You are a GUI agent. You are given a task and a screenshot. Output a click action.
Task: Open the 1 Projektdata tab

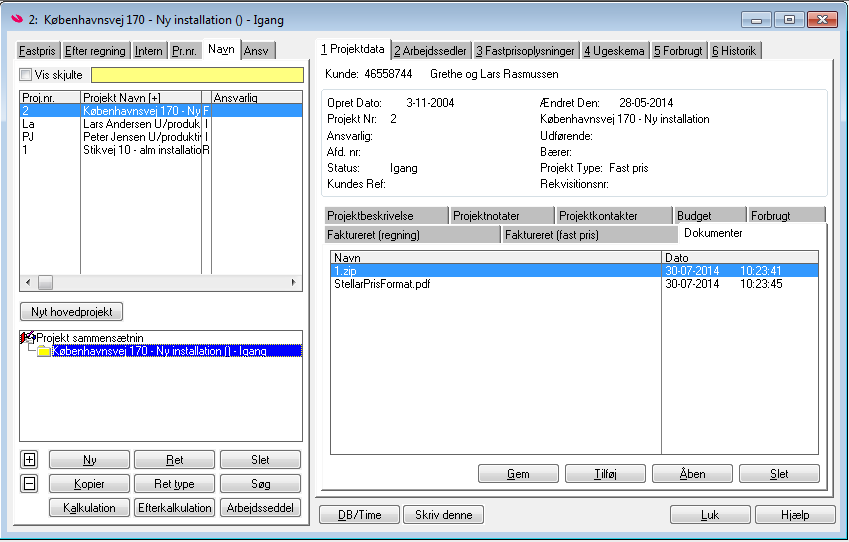pyautogui.click(x=353, y=49)
